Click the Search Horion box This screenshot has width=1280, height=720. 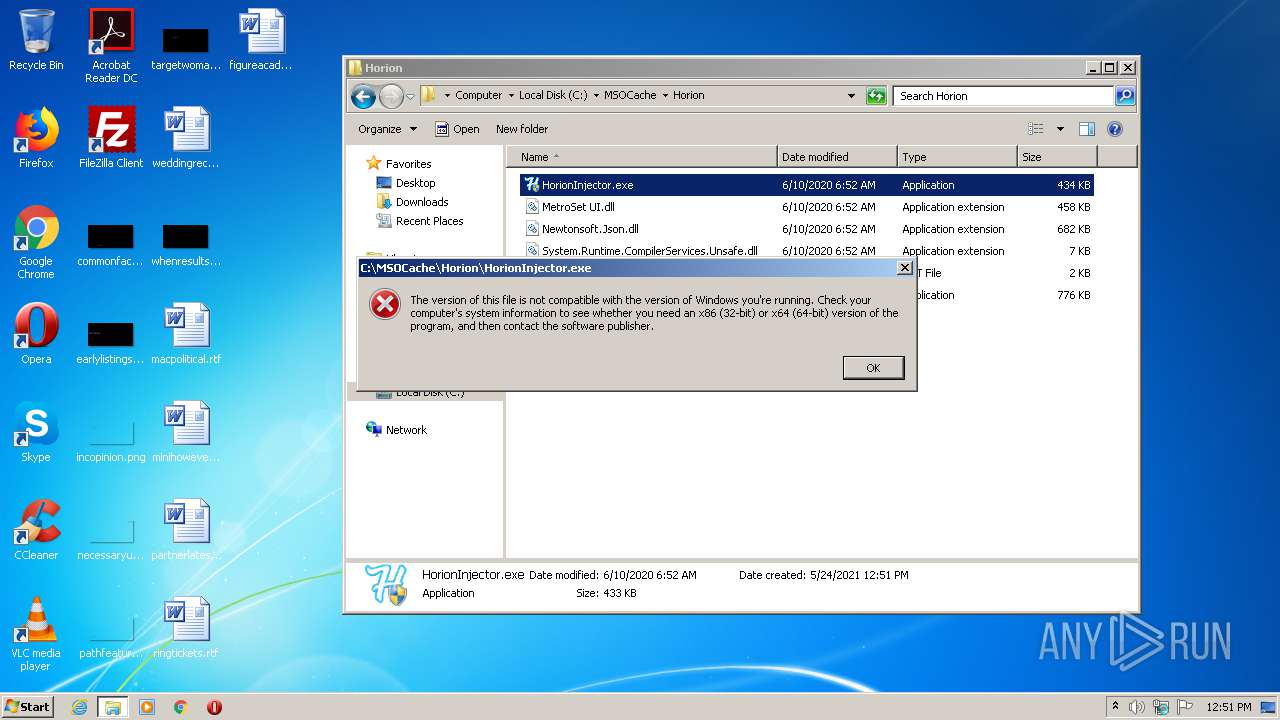(1003, 96)
